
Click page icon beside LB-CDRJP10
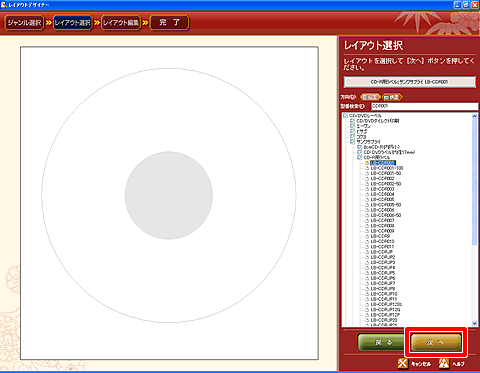coord(367,294)
